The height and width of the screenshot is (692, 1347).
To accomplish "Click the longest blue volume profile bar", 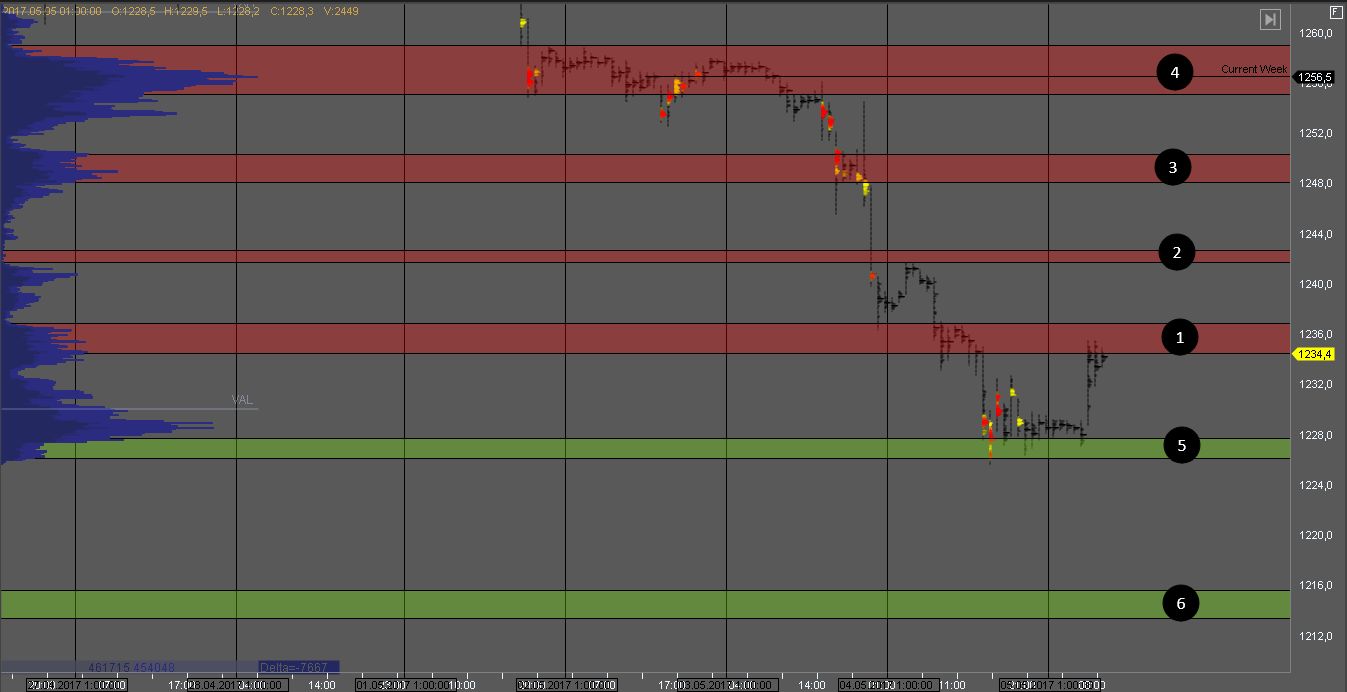I will coord(150,77).
